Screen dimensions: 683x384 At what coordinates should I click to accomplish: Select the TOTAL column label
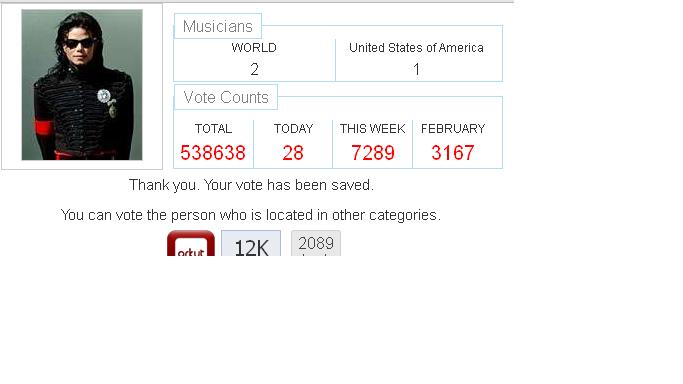pos(213,128)
